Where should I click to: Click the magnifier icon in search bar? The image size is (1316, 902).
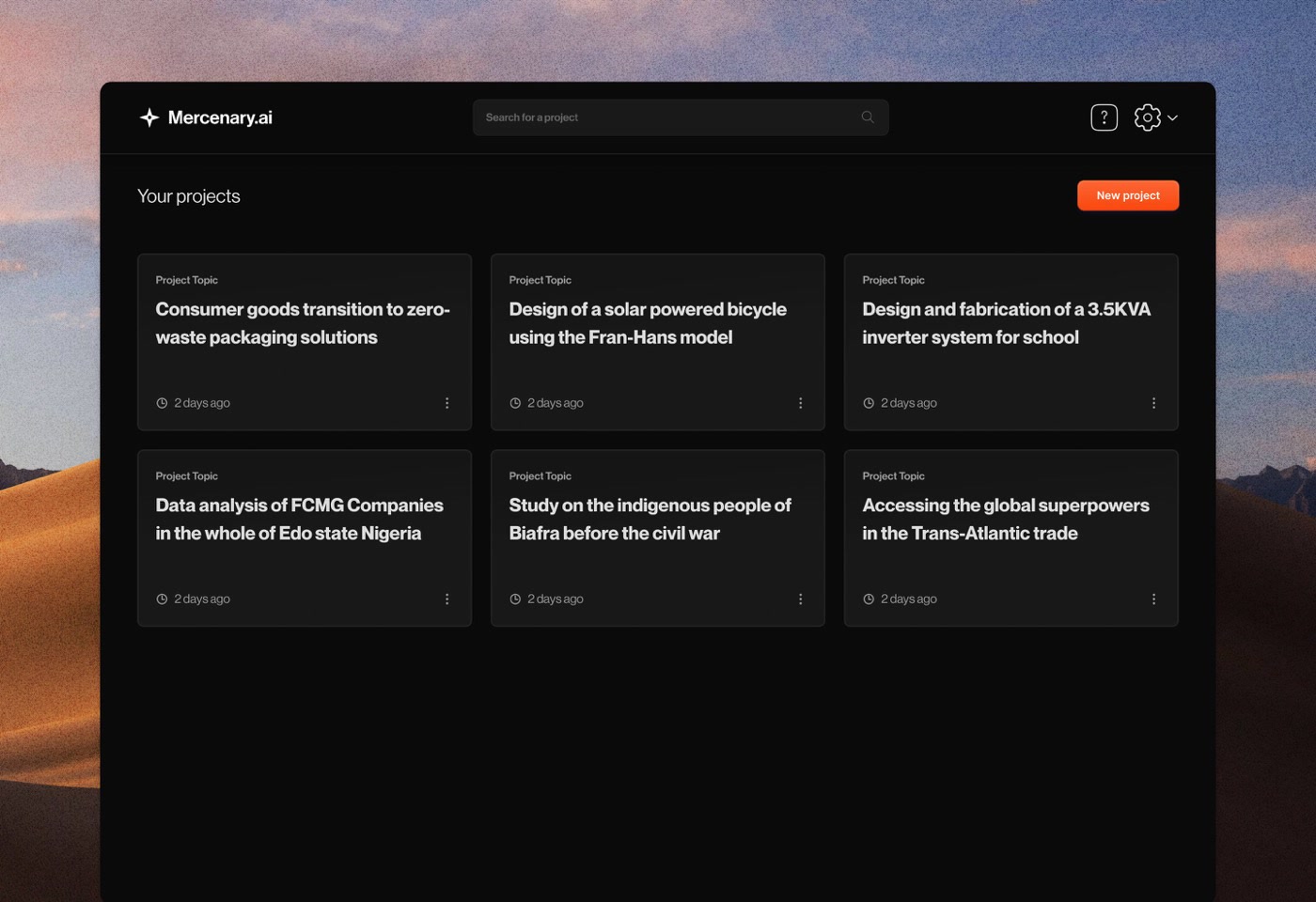(868, 117)
